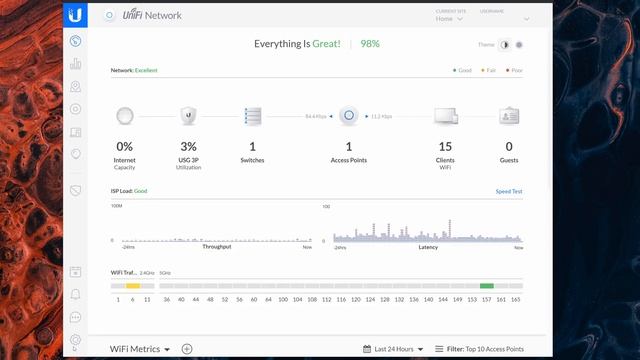Click the Switches device icon
The height and width of the screenshot is (360, 640).
click(252, 116)
